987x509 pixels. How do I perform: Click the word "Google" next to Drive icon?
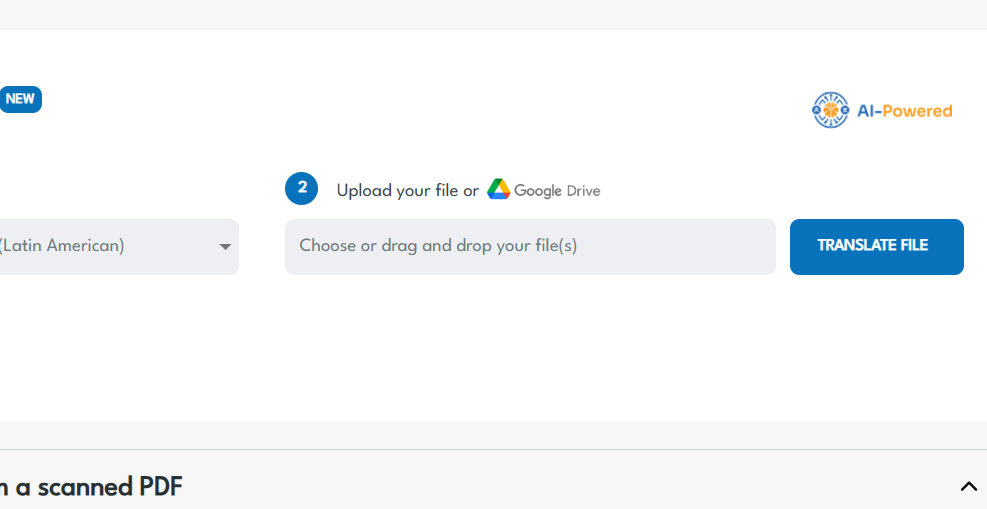click(538, 191)
